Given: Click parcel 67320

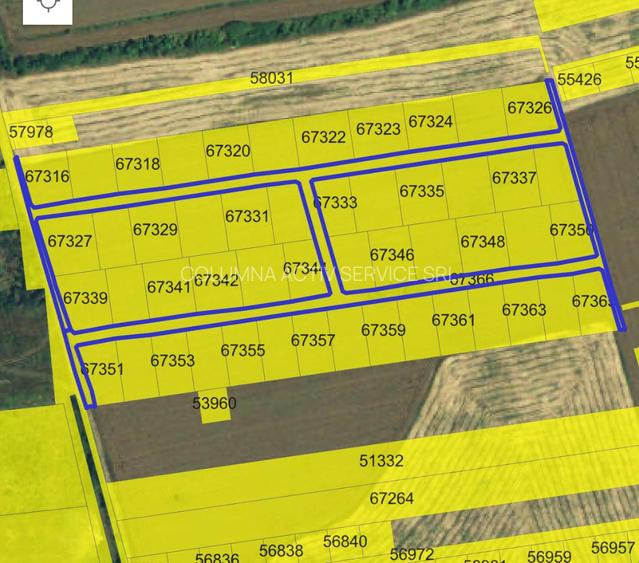Looking at the screenshot, I should [228, 151].
